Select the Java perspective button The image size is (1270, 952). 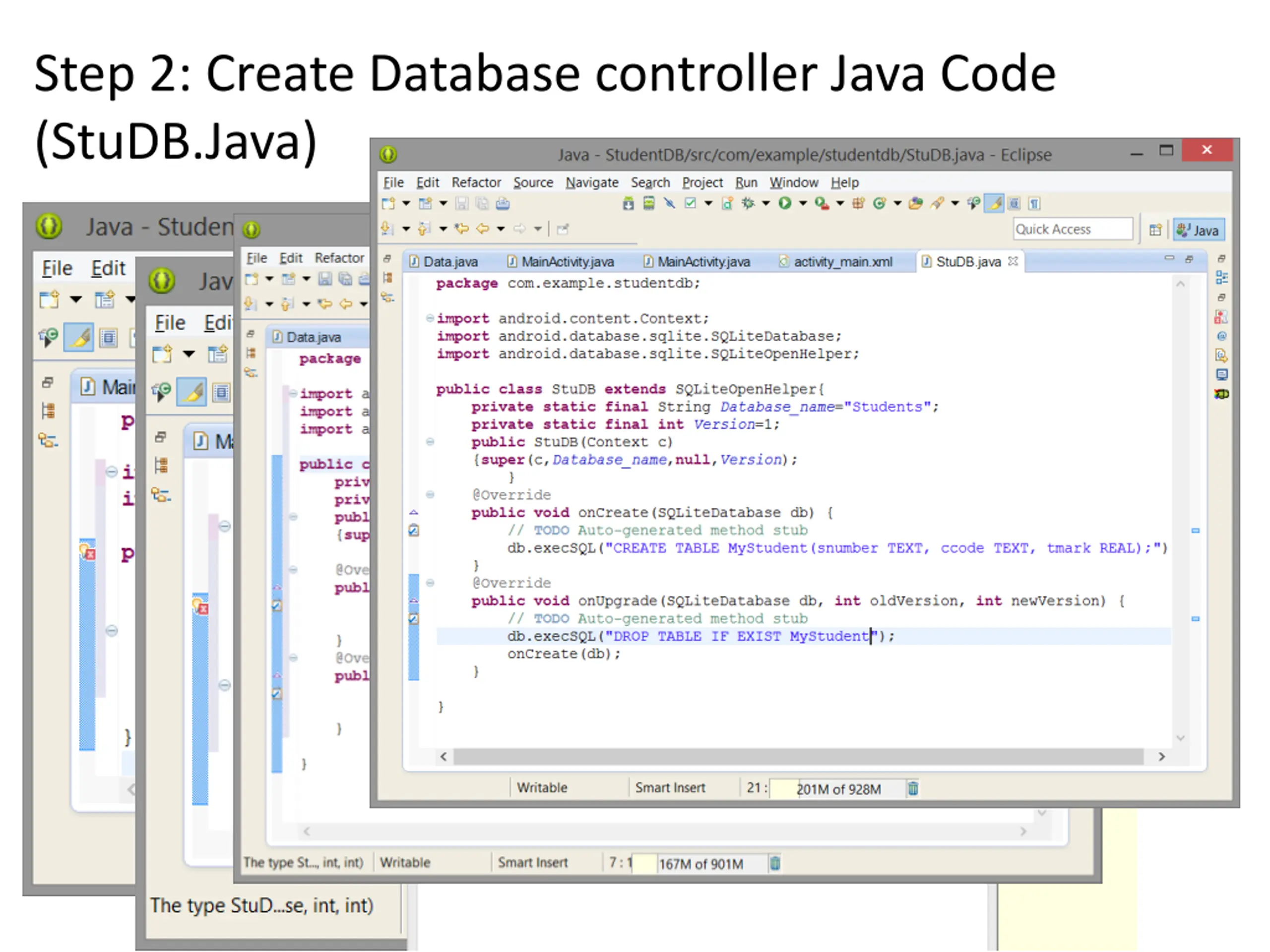click(1199, 230)
